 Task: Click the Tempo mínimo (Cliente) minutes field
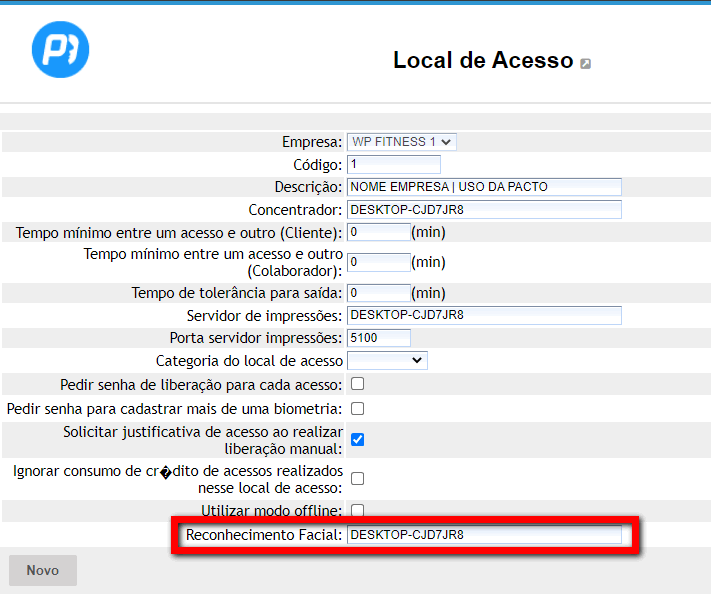(x=378, y=233)
